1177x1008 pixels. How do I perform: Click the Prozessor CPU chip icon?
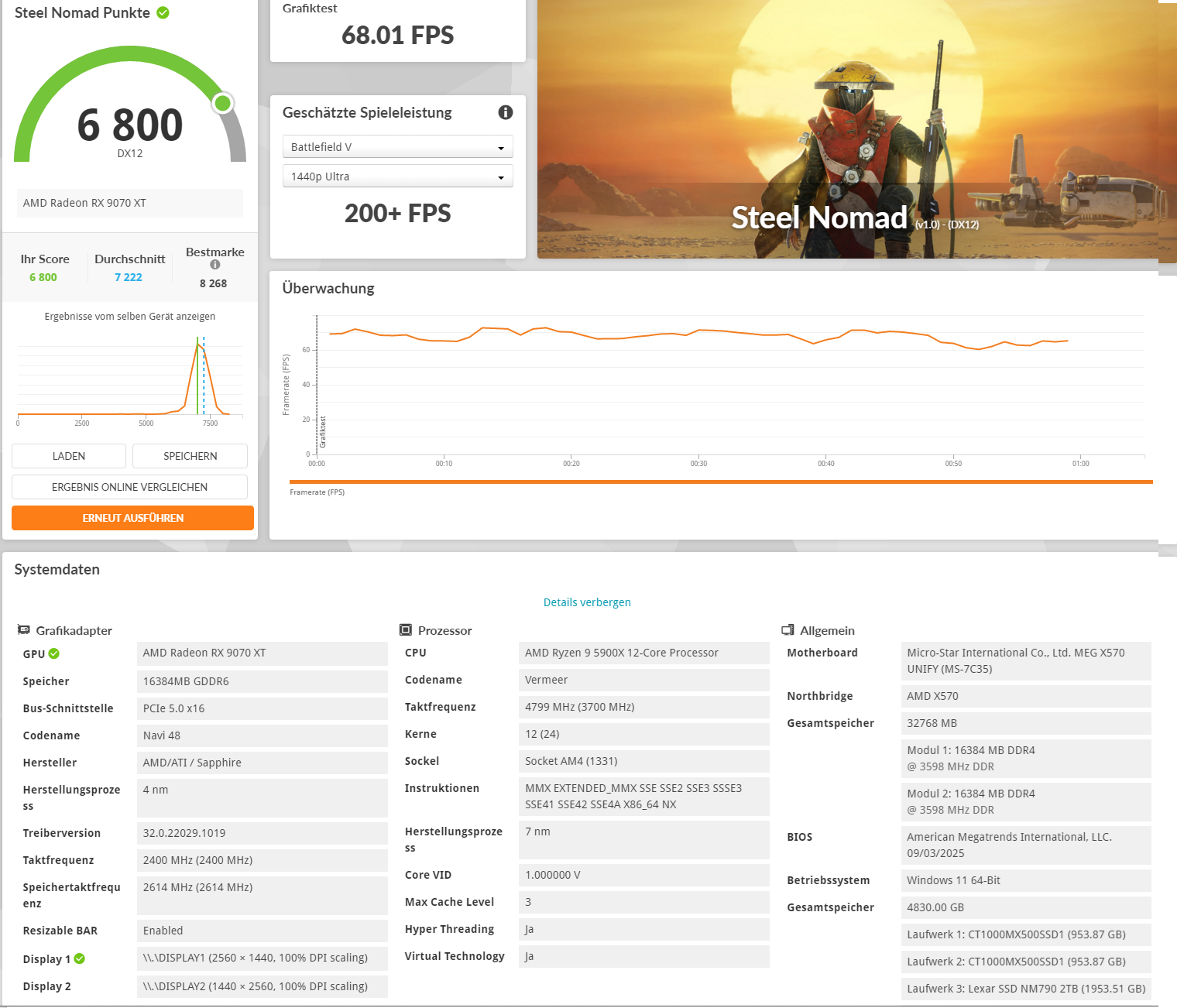pos(406,629)
